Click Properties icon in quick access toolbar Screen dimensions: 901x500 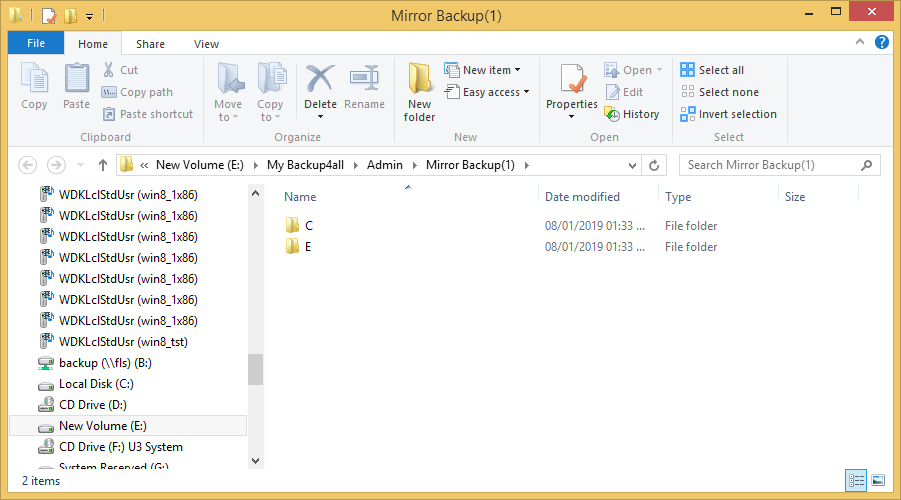[49, 16]
